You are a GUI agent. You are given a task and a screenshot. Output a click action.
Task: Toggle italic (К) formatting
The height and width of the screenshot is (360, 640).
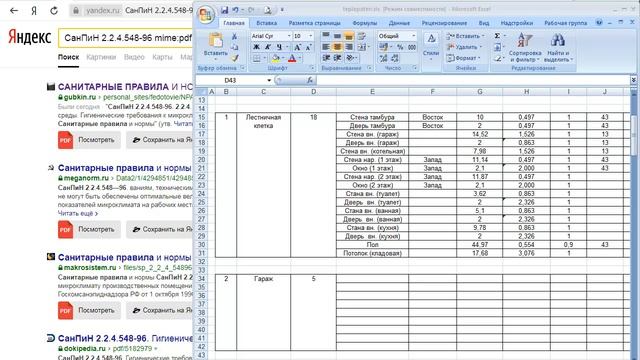(267, 47)
